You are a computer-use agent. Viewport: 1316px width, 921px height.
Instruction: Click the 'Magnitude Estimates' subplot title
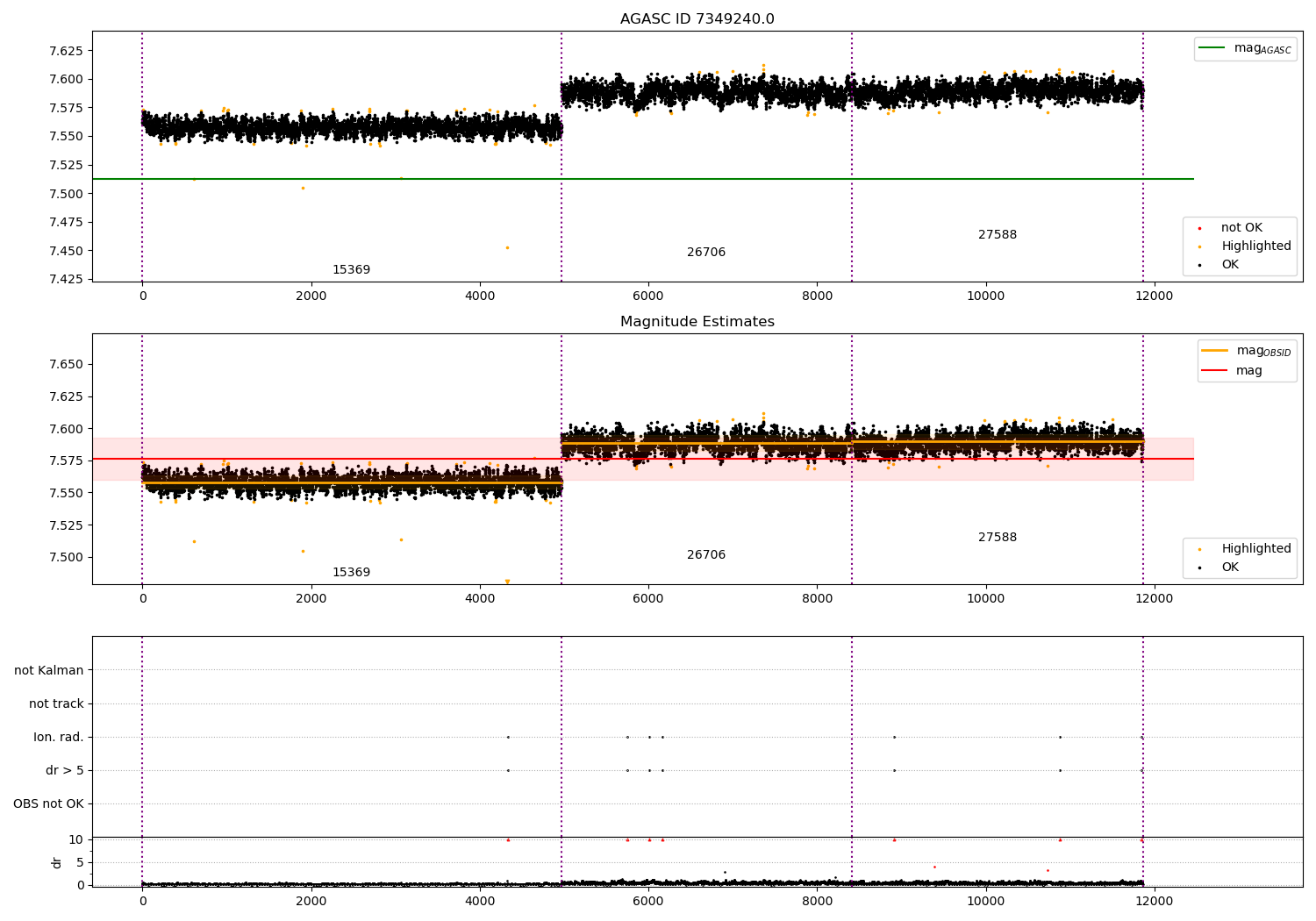click(x=697, y=322)
